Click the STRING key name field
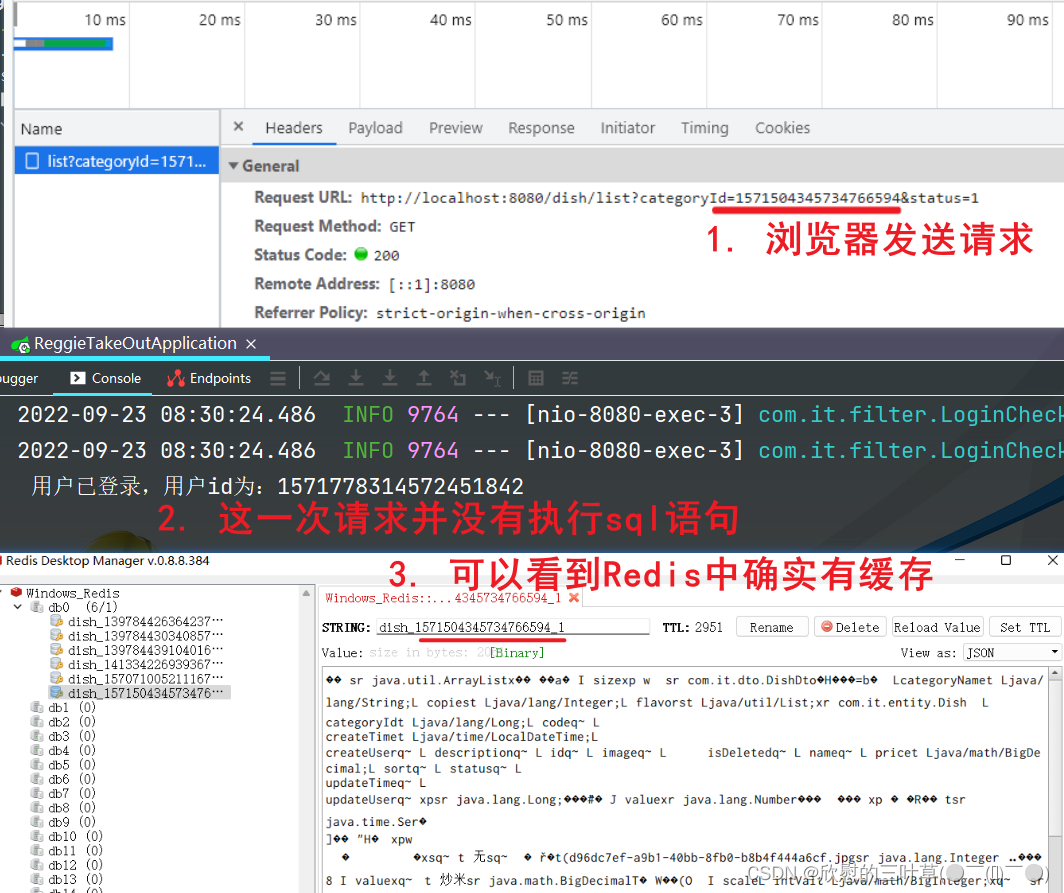The image size is (1064, 893). [x=512, y=627]
